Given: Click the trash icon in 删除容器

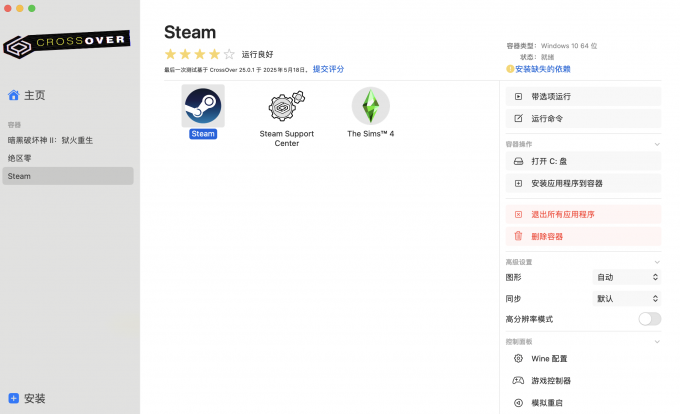Looking at the screenshot, I should (518, 236).
